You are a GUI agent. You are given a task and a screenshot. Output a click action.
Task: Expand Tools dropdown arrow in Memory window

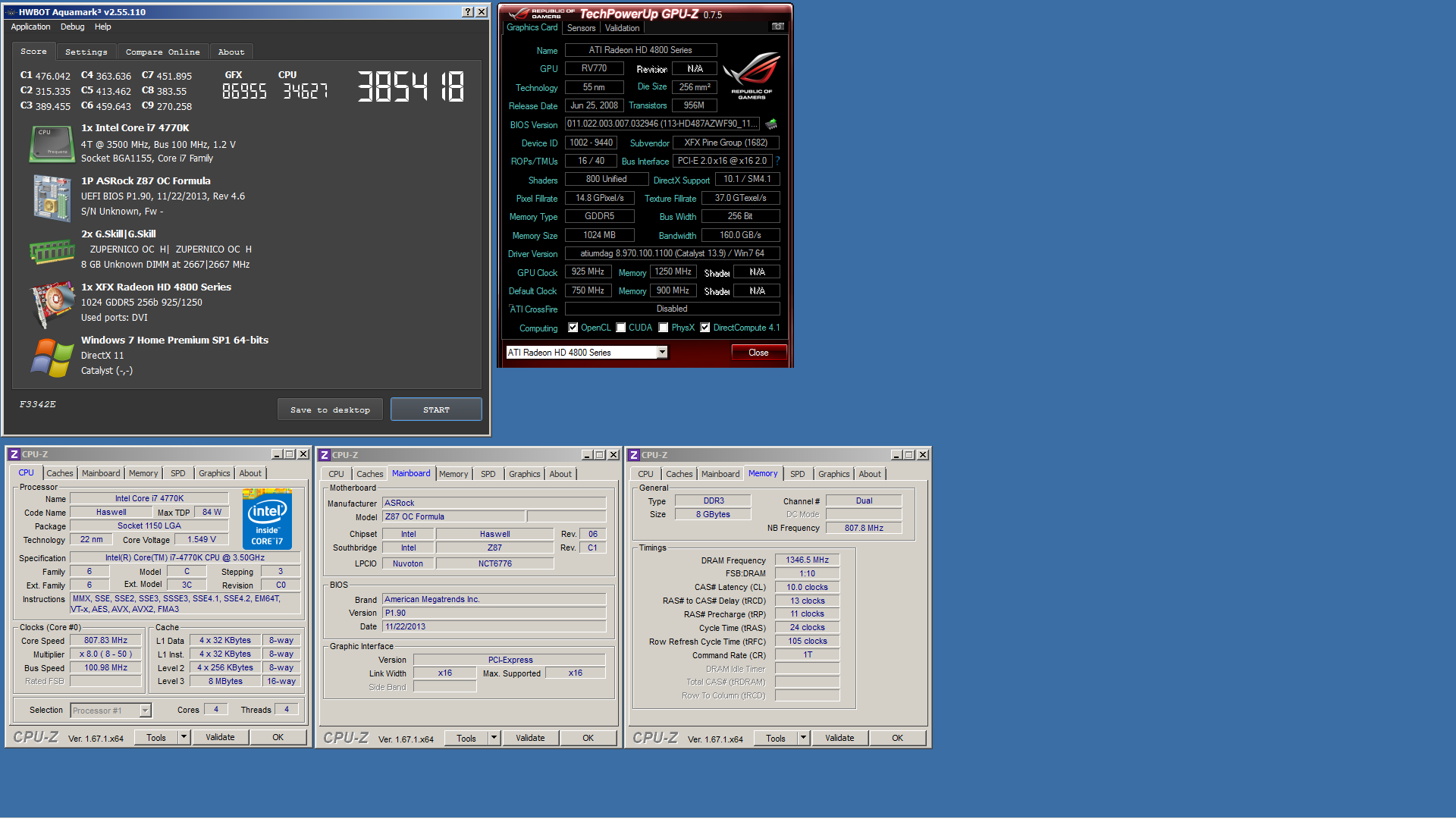point(803,738)
